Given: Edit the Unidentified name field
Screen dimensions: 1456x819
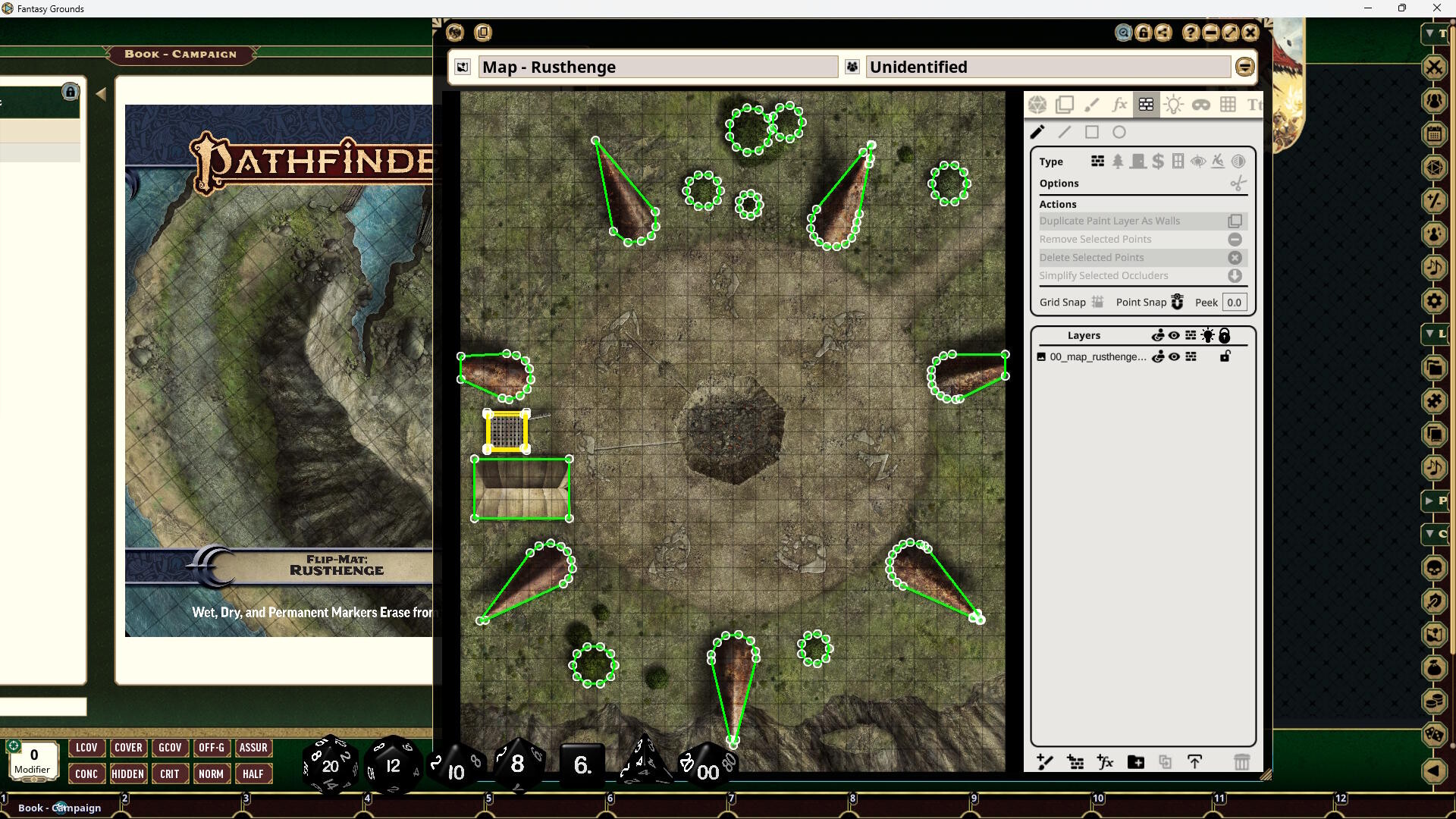Looking at the screenshot, I should [x=1048, y=67].
